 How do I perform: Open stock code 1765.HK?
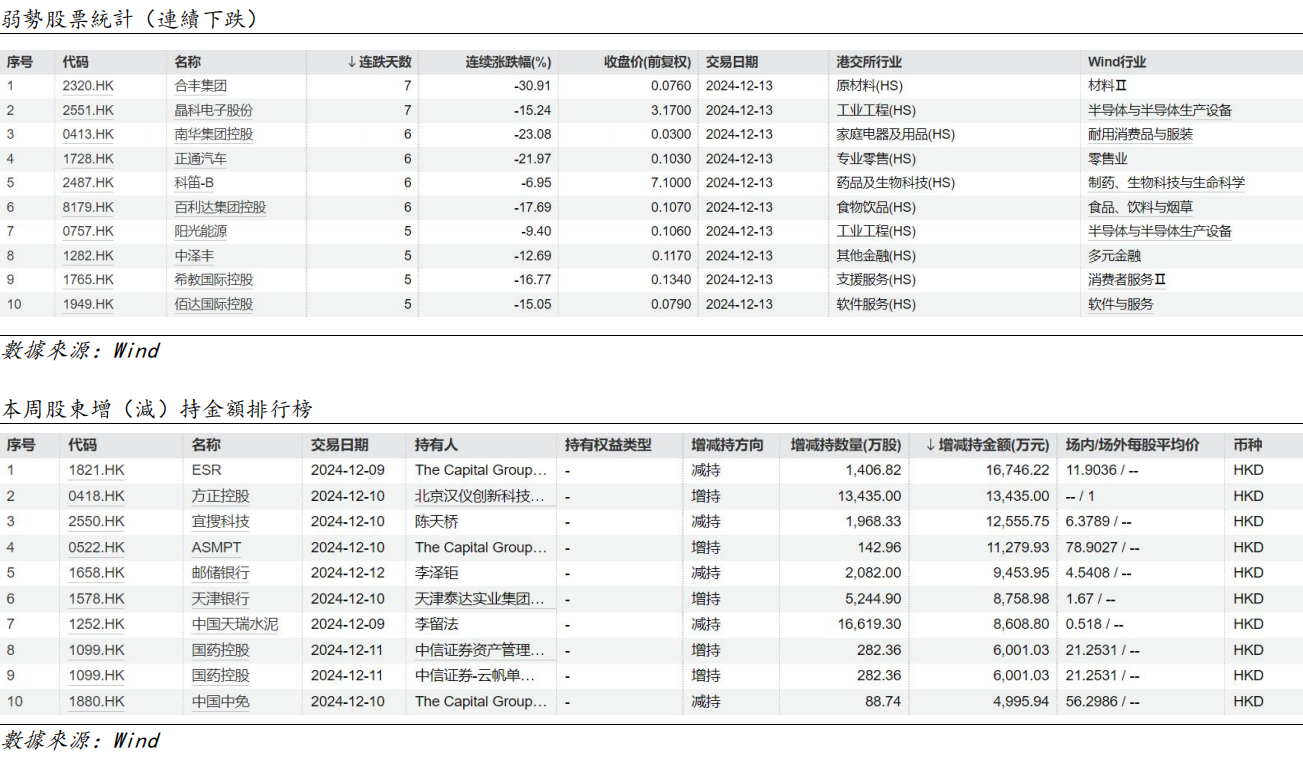88,280
